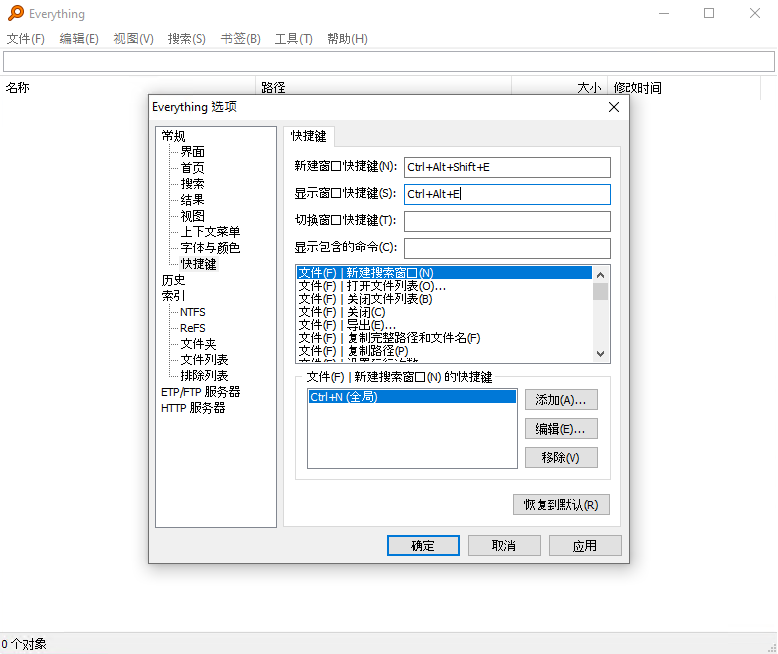Click the 取消 button
This screenshot has width=778, height=654.
(504, 546)
